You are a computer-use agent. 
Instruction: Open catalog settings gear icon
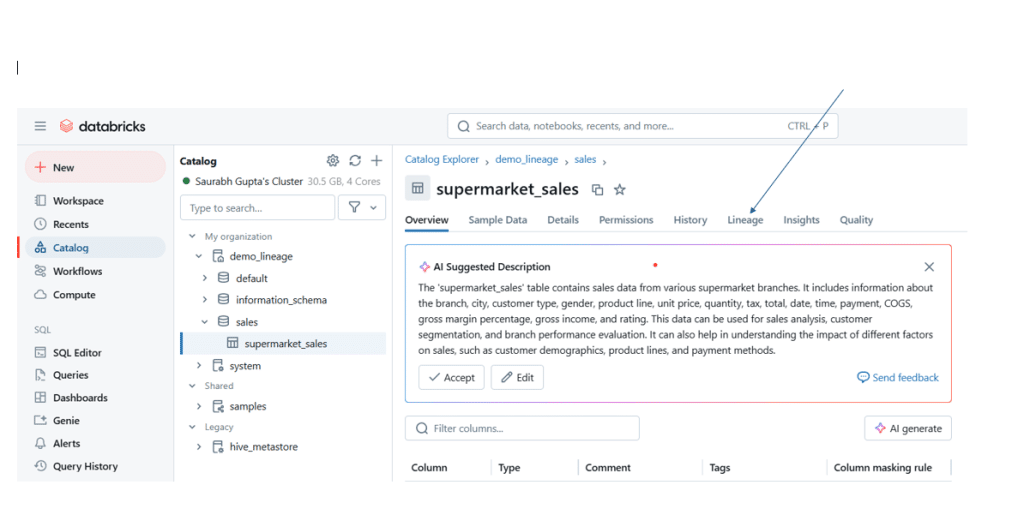(x=333, y=161)
